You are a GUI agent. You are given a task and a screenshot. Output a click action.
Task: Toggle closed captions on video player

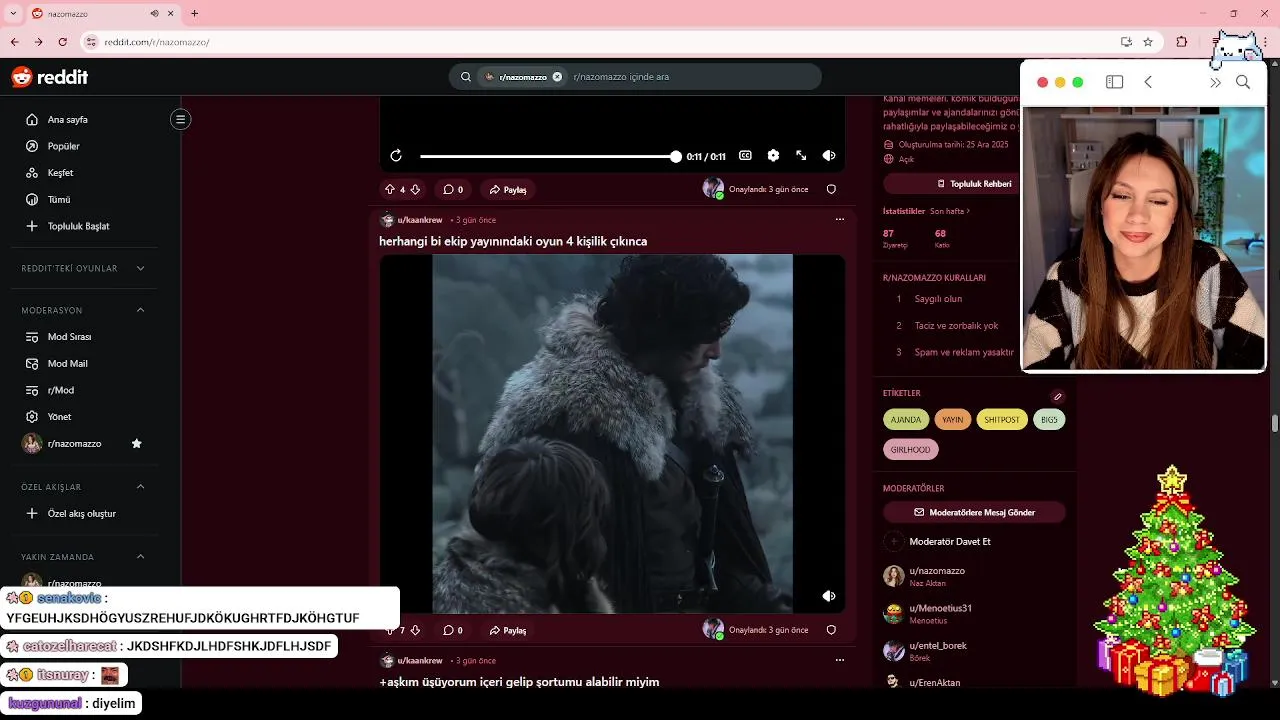click(745, 156)
